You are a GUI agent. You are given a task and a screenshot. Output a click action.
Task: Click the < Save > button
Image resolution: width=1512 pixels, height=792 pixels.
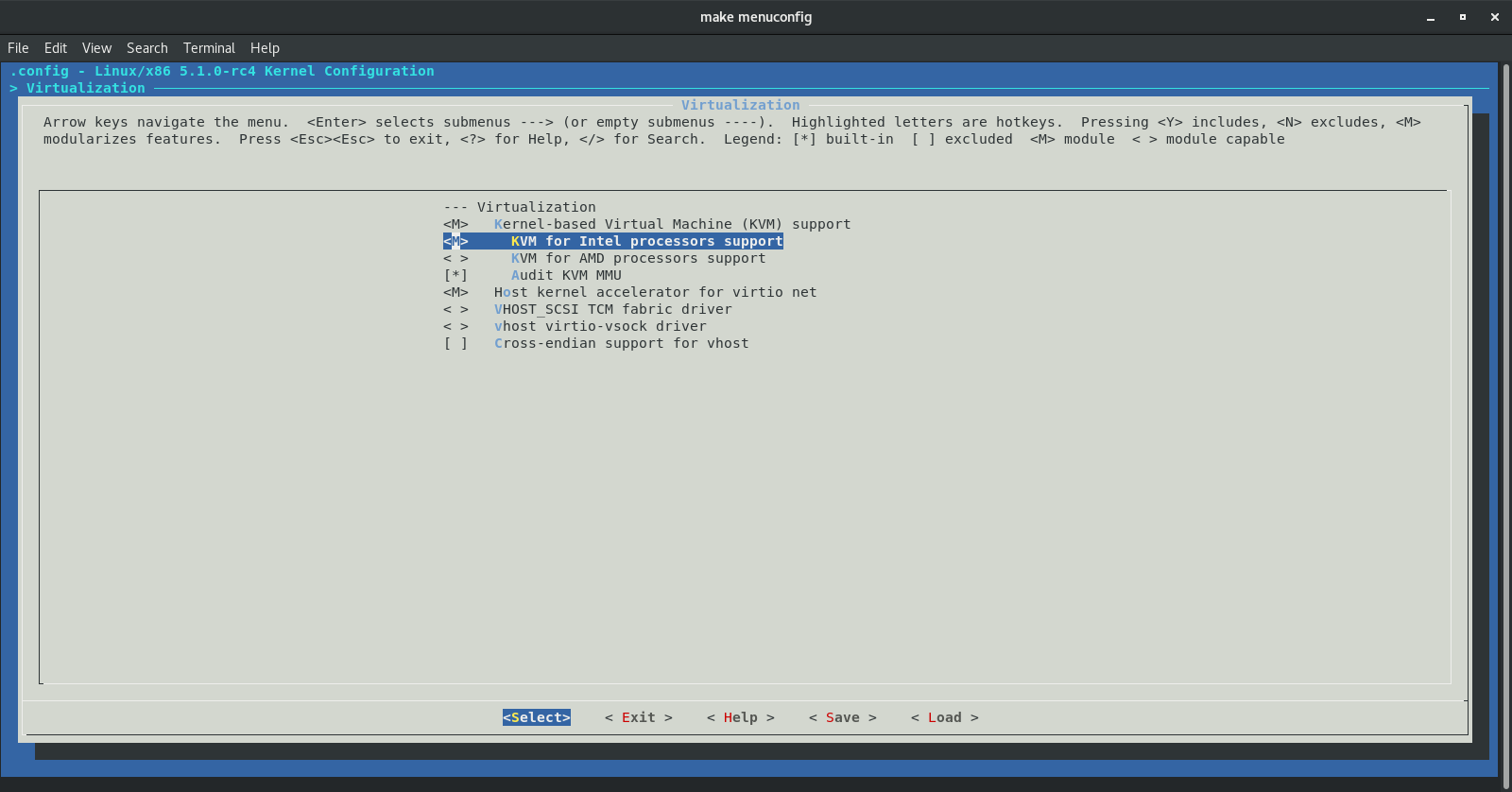tap(843, 717)
